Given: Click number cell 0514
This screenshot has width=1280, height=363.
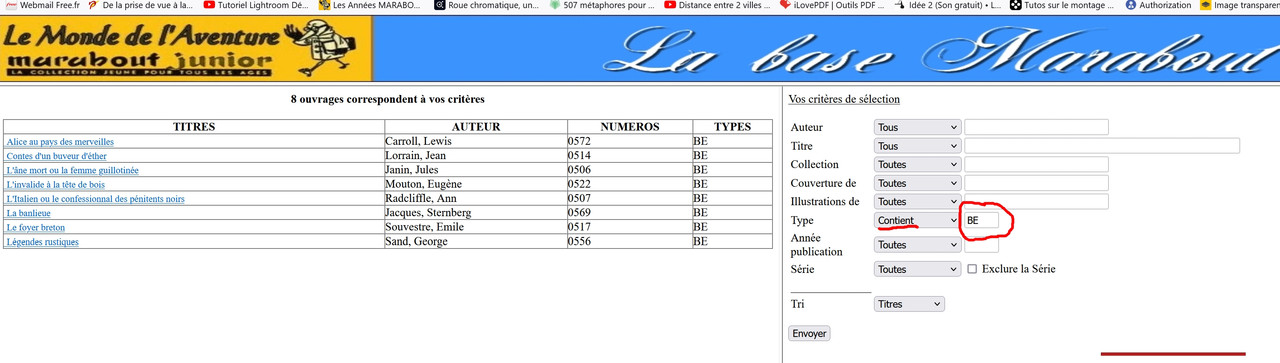Looking at the screenshot, I should coord(630,156).
